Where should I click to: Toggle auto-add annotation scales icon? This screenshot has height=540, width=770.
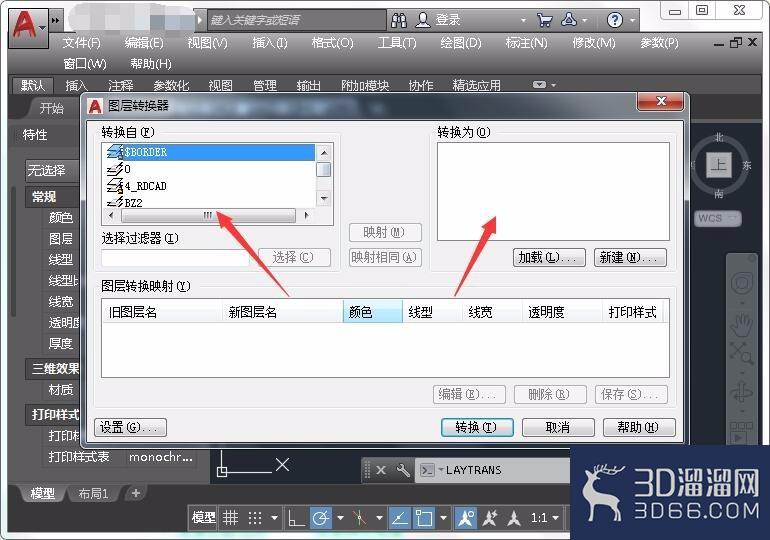(490, 518)
